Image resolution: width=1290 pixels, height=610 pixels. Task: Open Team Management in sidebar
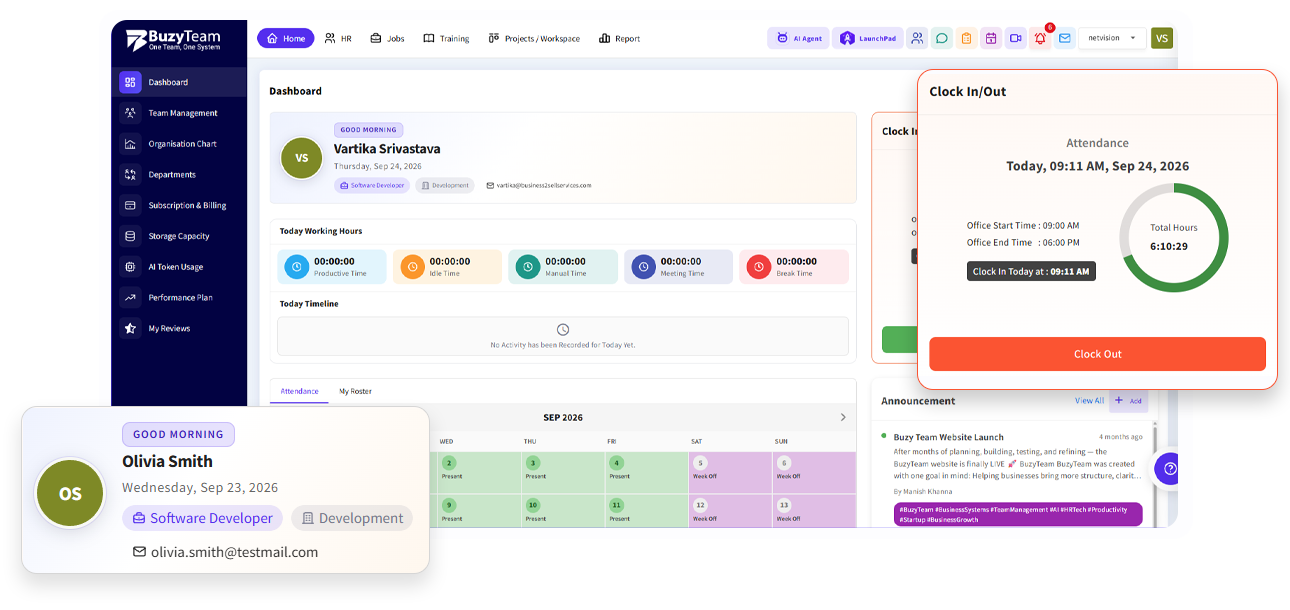(179, 113)
